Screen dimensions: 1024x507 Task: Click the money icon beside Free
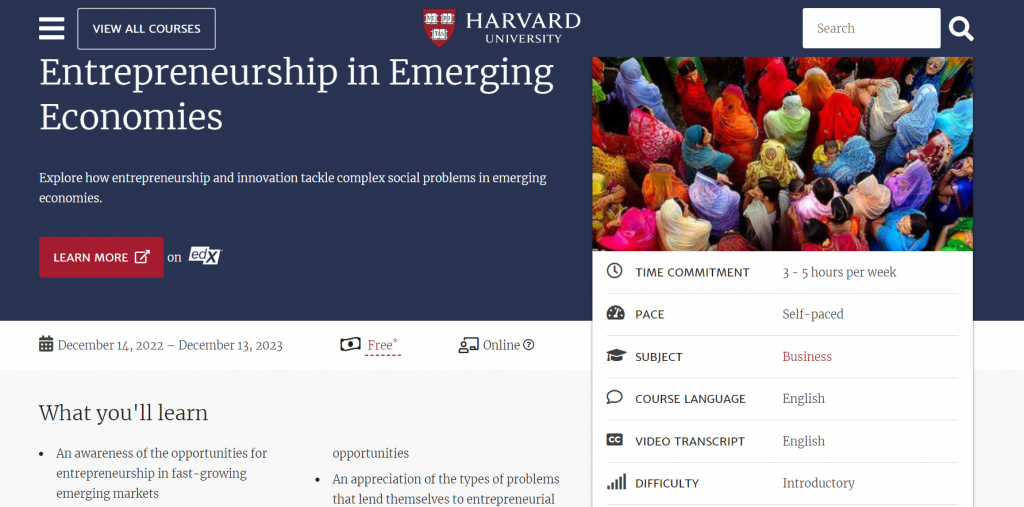[x=350, y=345]
